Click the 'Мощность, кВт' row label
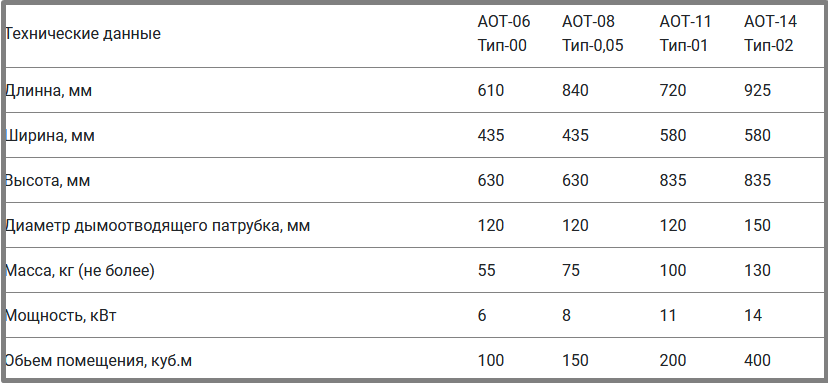The width and height of the screenshot is (828, 383). point(61,316)
